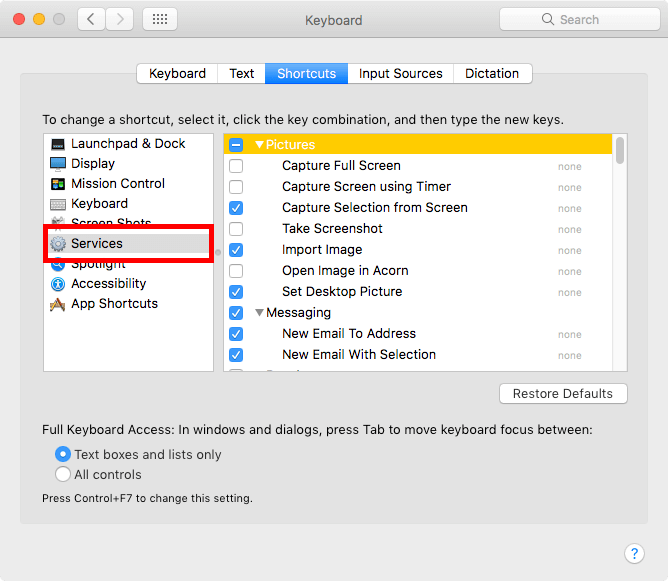
Task: Click 'none' shortcut for Import Image
Action: coord(570,250)
